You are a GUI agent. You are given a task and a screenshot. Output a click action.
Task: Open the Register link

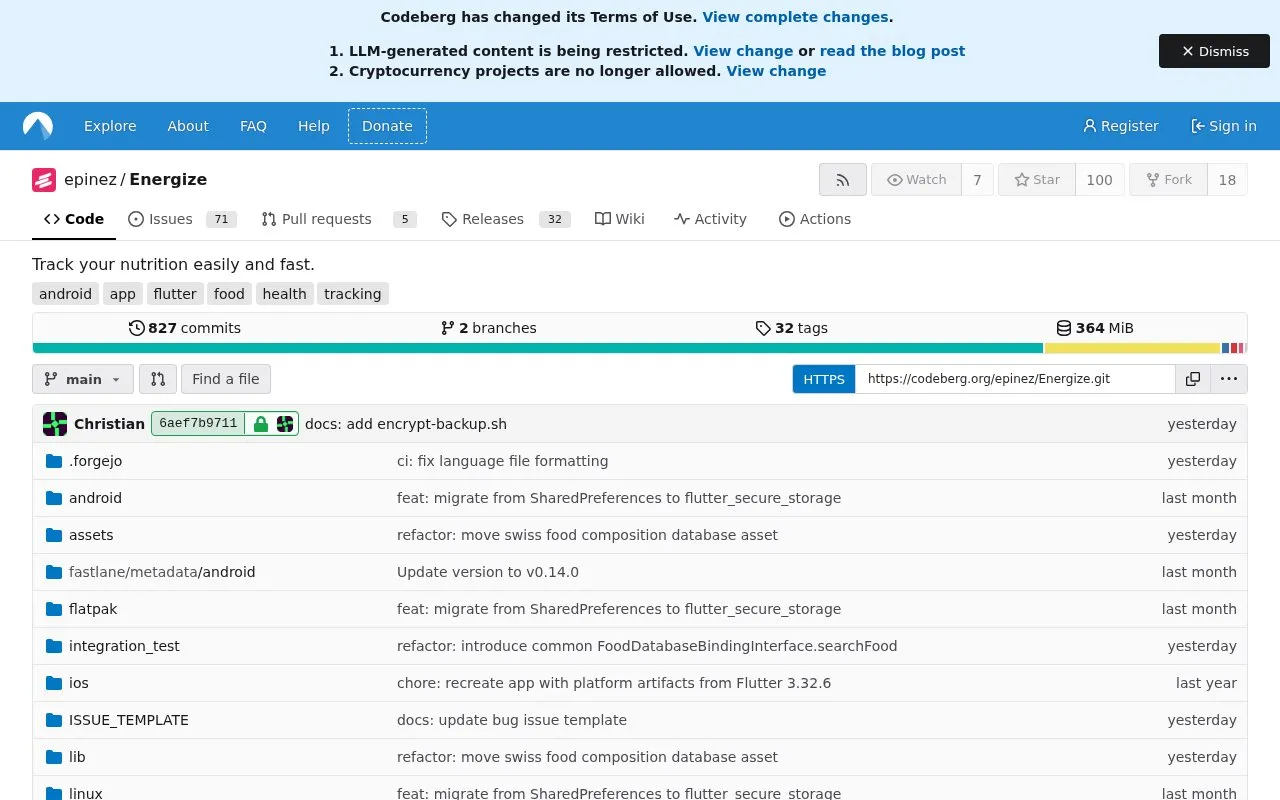1121,126
